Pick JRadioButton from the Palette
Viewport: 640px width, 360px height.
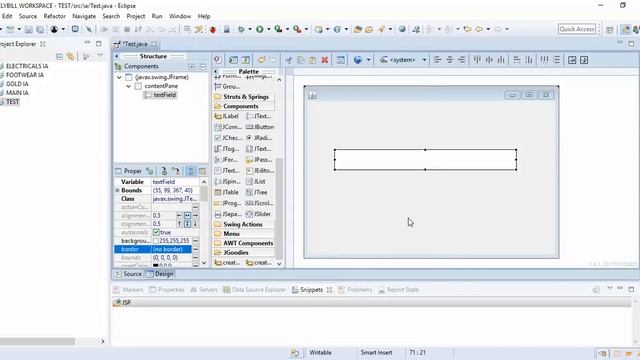[259, 138]
